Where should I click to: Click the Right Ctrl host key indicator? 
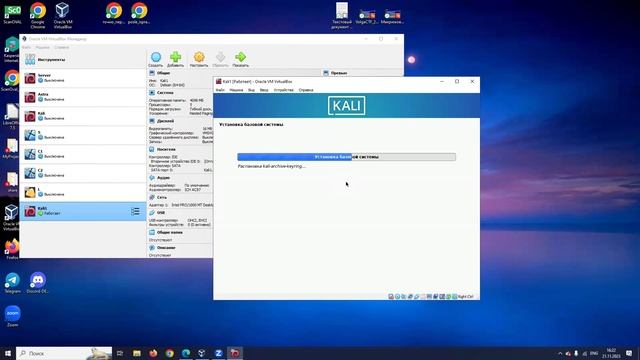tap(465, 297)
